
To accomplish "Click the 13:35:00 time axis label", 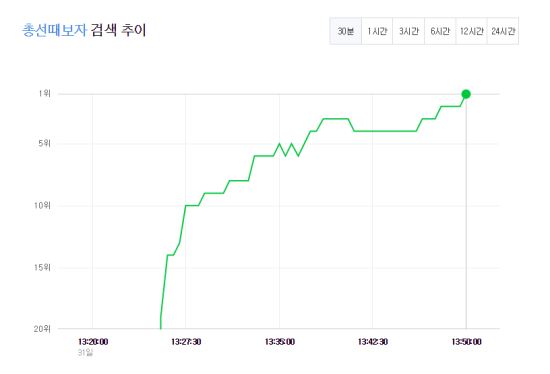I will [280, 341].
